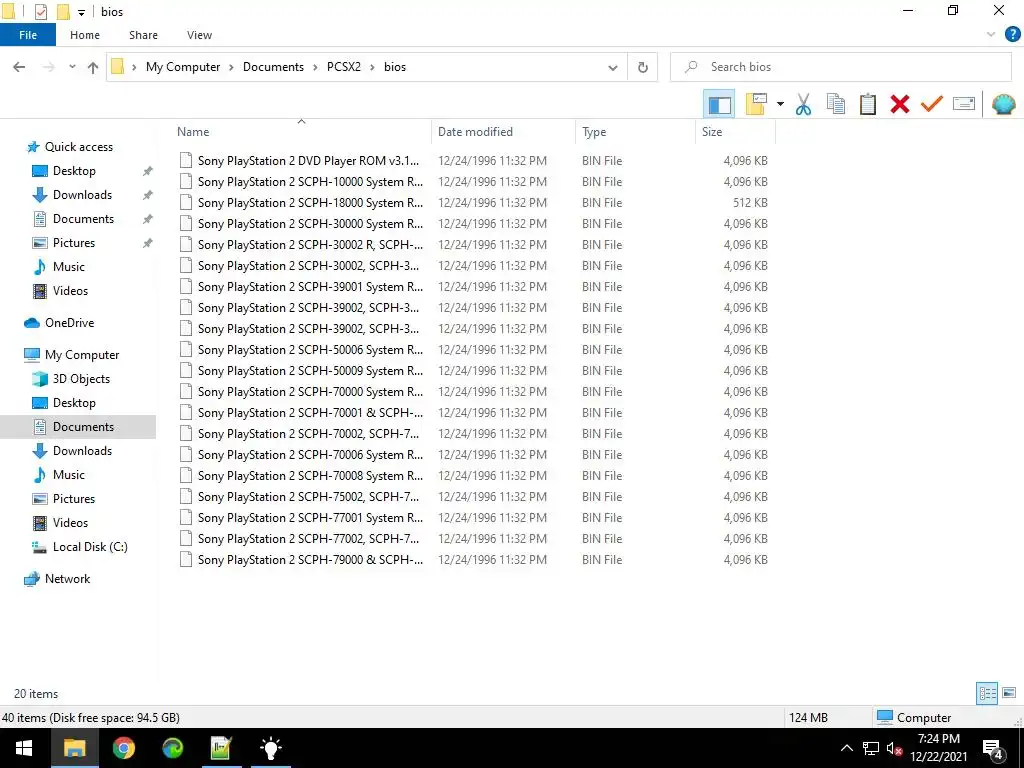Click the folder options toolbar icon
This screenshot has width=1024, height=768.
click(756, 104)
